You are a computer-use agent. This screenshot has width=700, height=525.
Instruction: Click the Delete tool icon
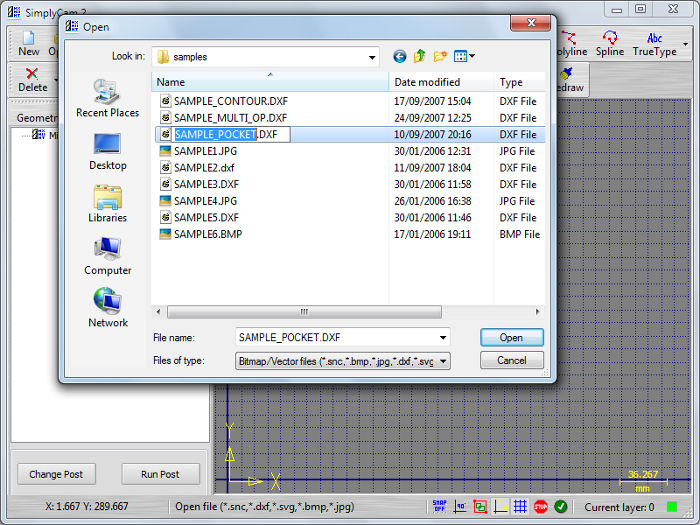pos(32,79)
